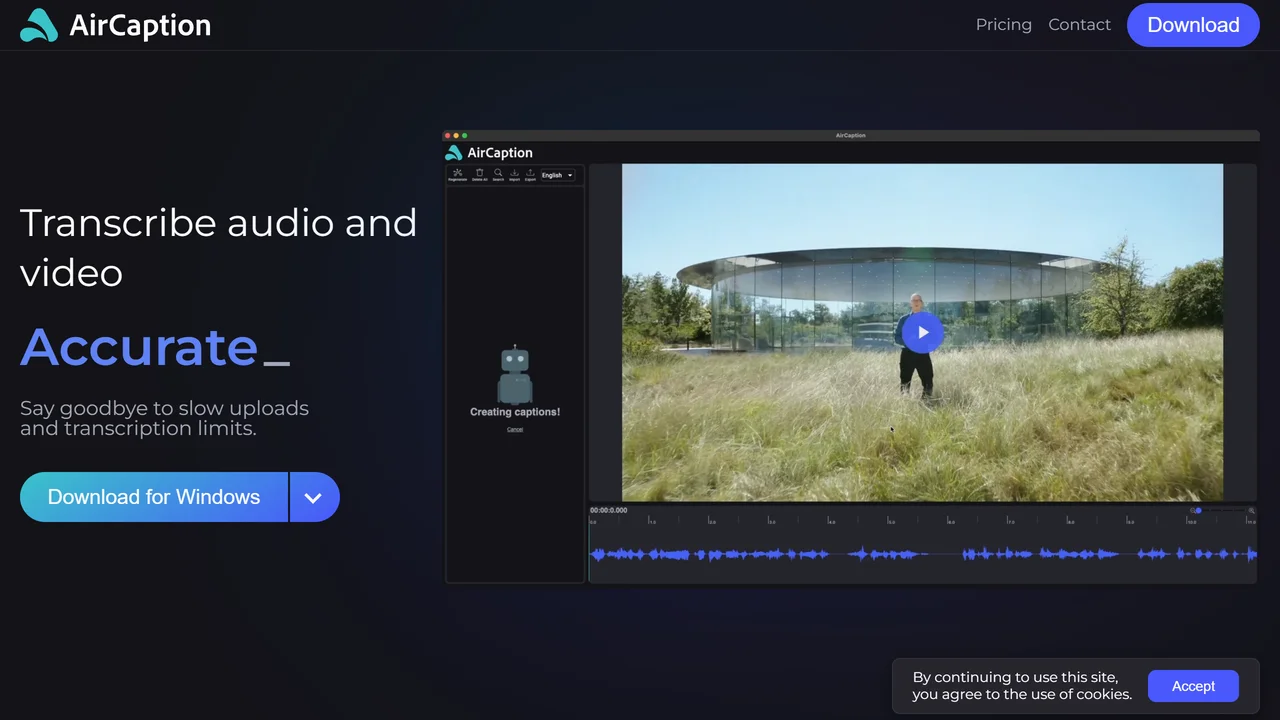Open the Contact page
Image resolution: width=1280 pixels, height=720 pixels.
pos(1079,25)
